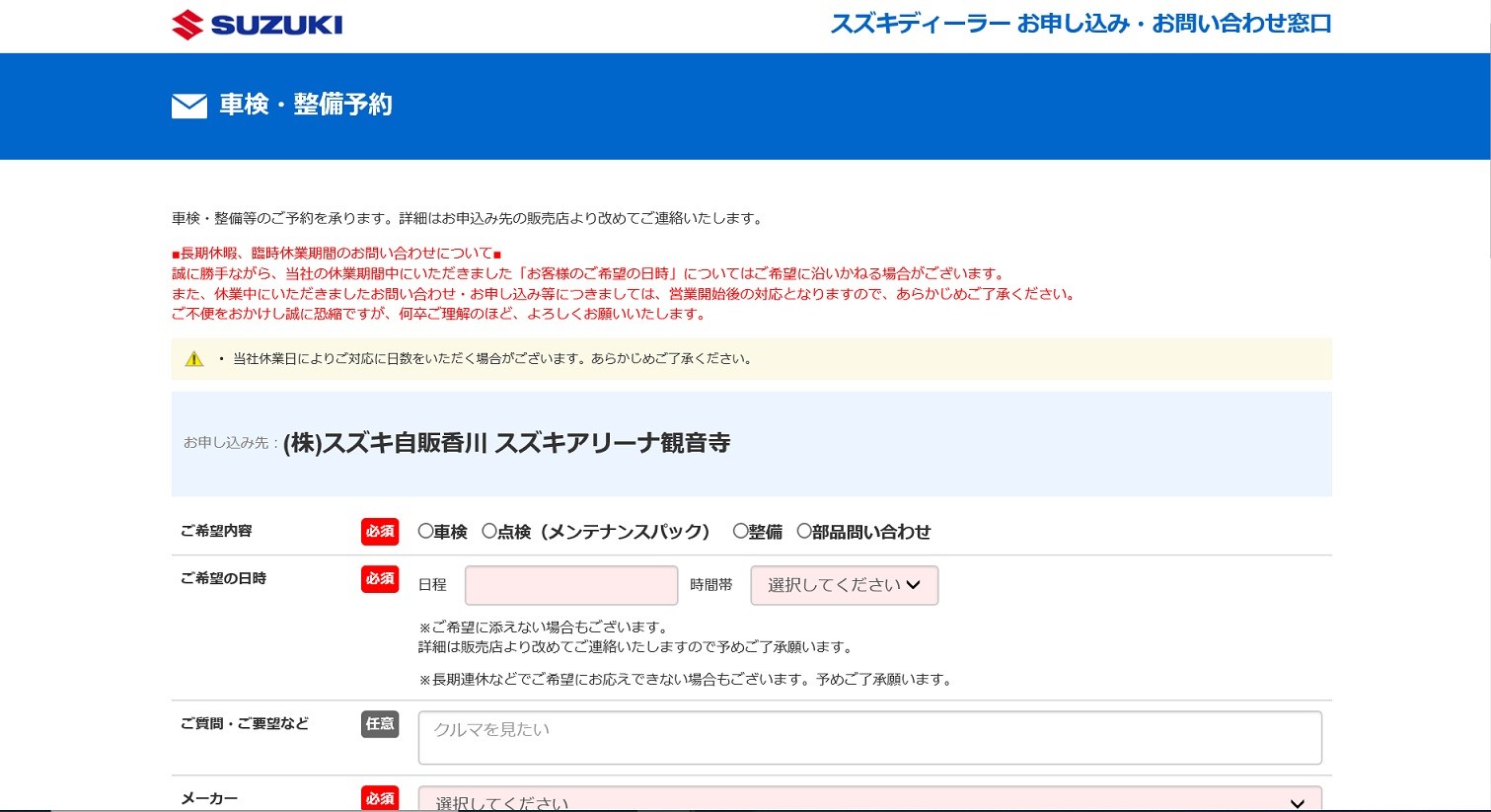
Task: Select 点検（メンテナンスパック） radio option
Action: (x=489, y=531)
